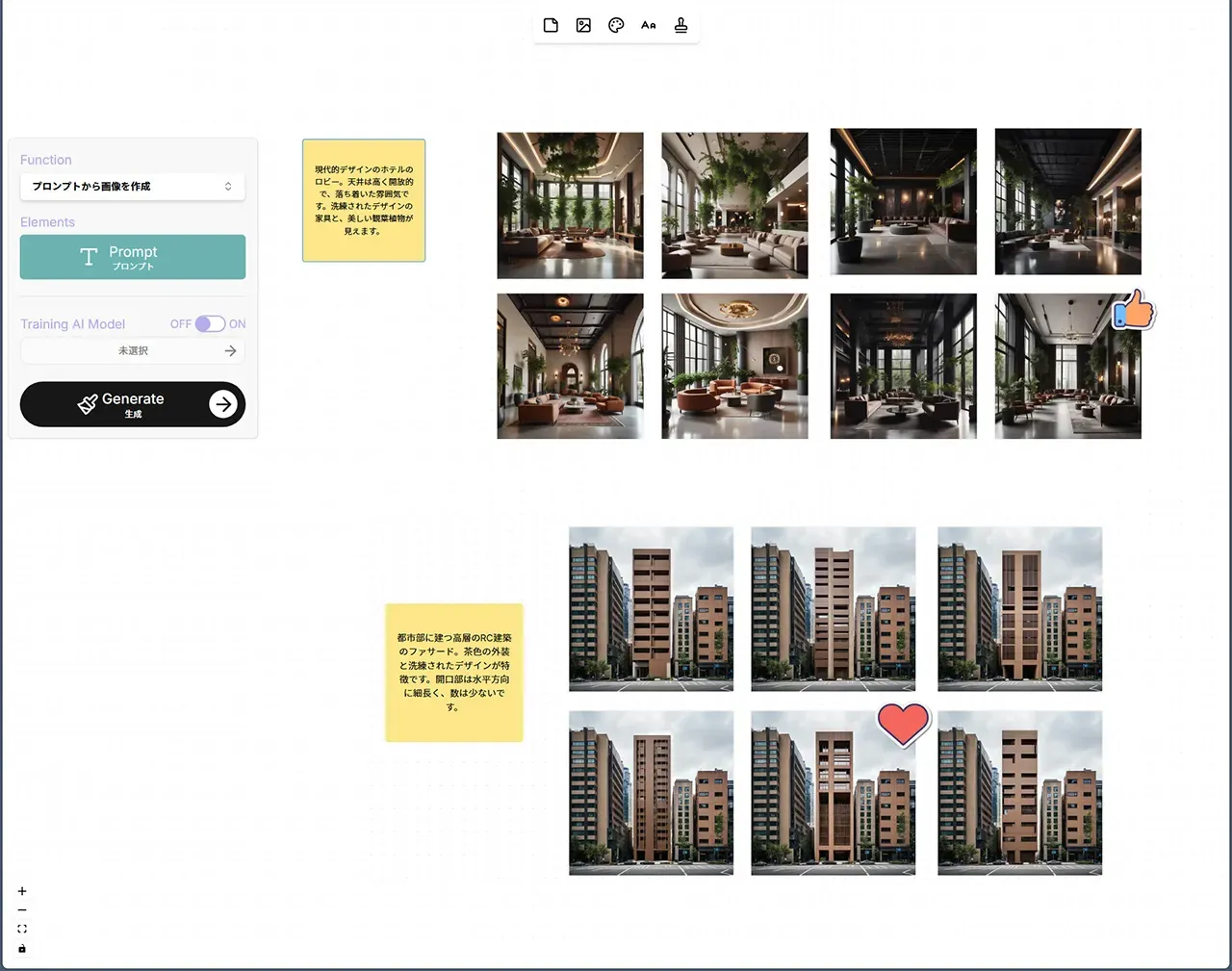
Task: Zoom in with the plus icon
Action: (22, 891)
